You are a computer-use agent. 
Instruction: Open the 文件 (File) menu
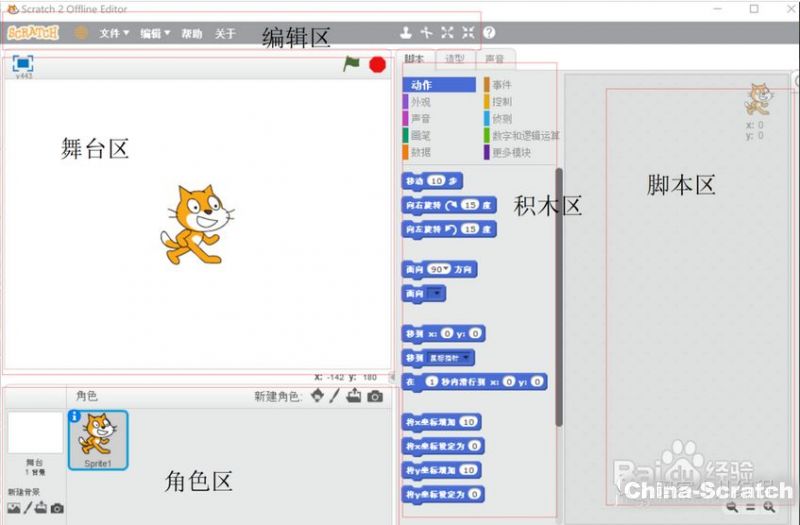pyautogui.click(x=114, y=33)
